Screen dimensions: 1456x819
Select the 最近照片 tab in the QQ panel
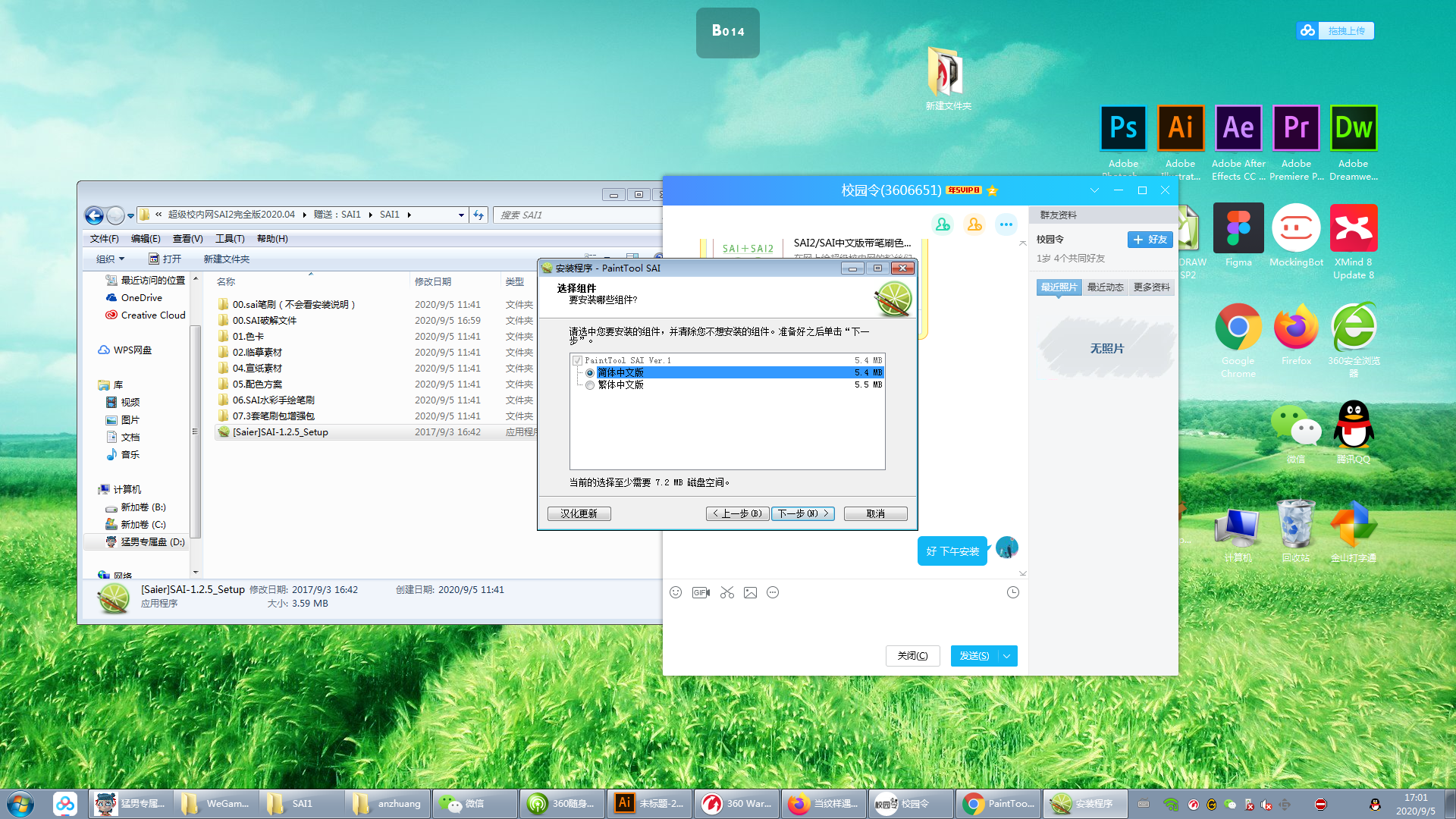point(1059,287)
